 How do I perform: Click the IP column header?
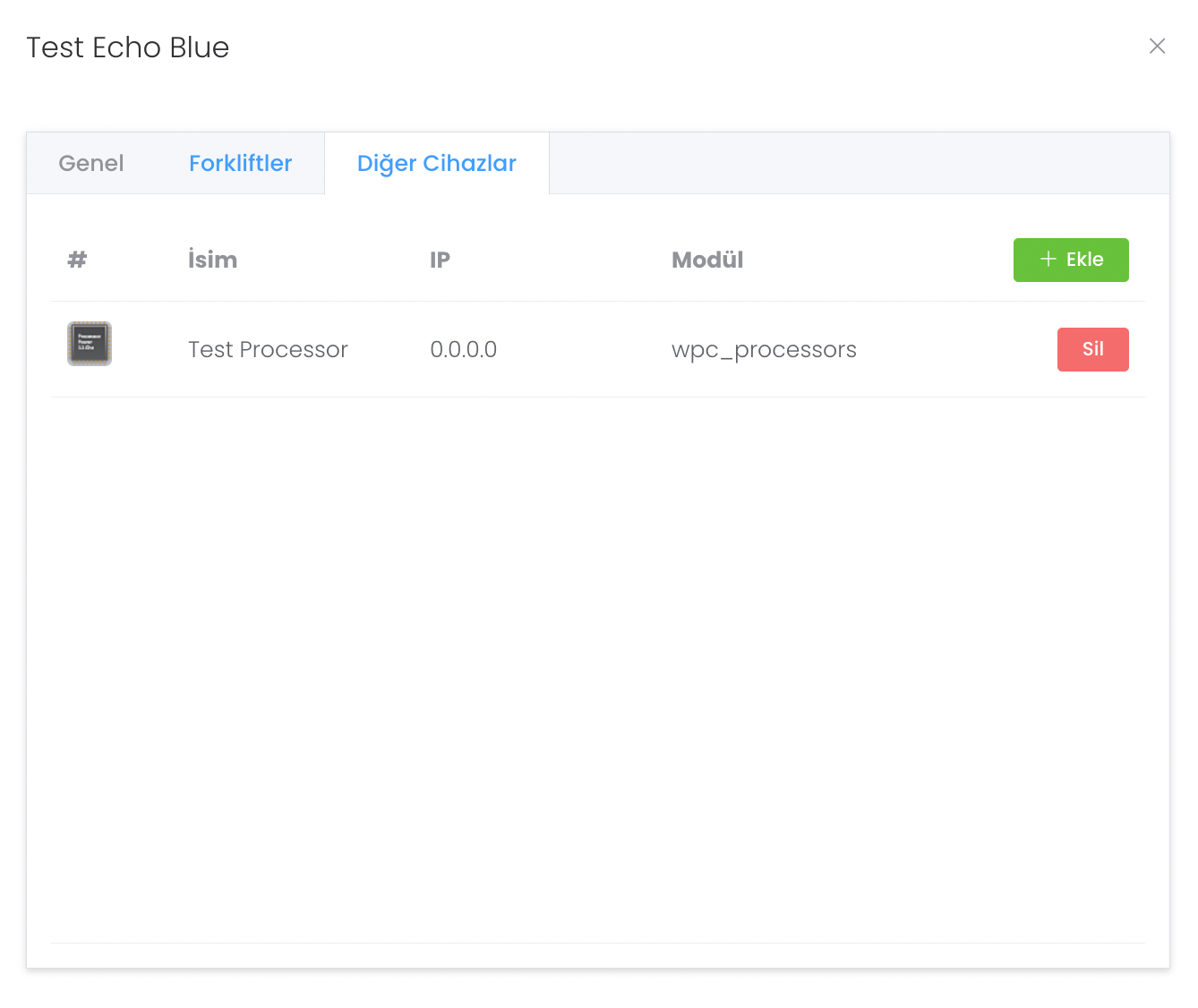click(x=440, y=260)
